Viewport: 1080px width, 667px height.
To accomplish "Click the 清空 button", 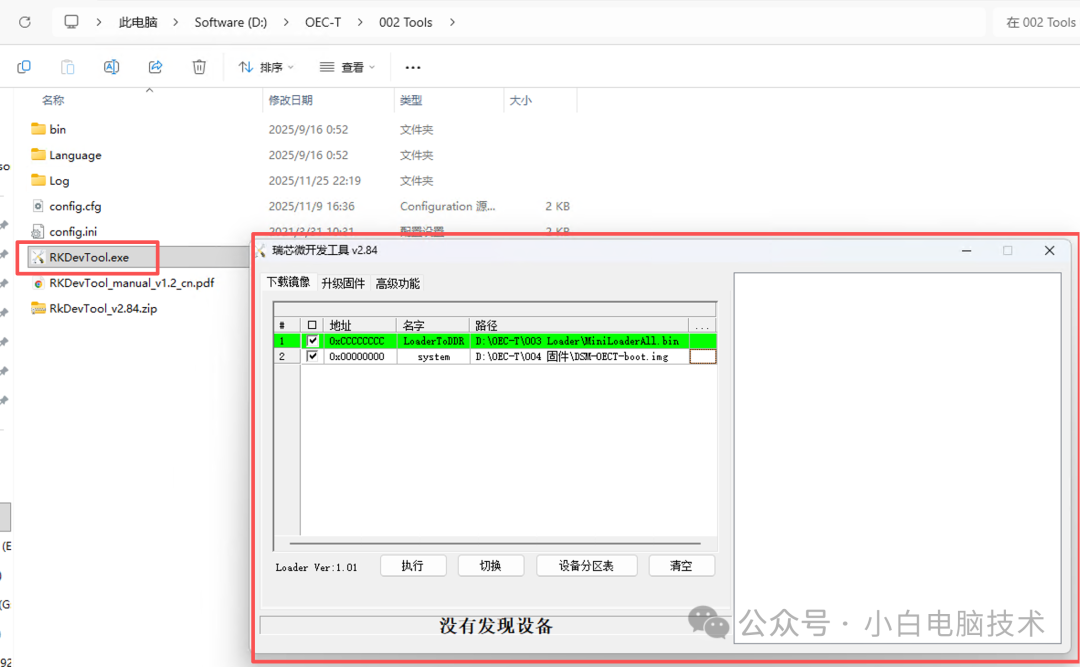I will [681, 566].
